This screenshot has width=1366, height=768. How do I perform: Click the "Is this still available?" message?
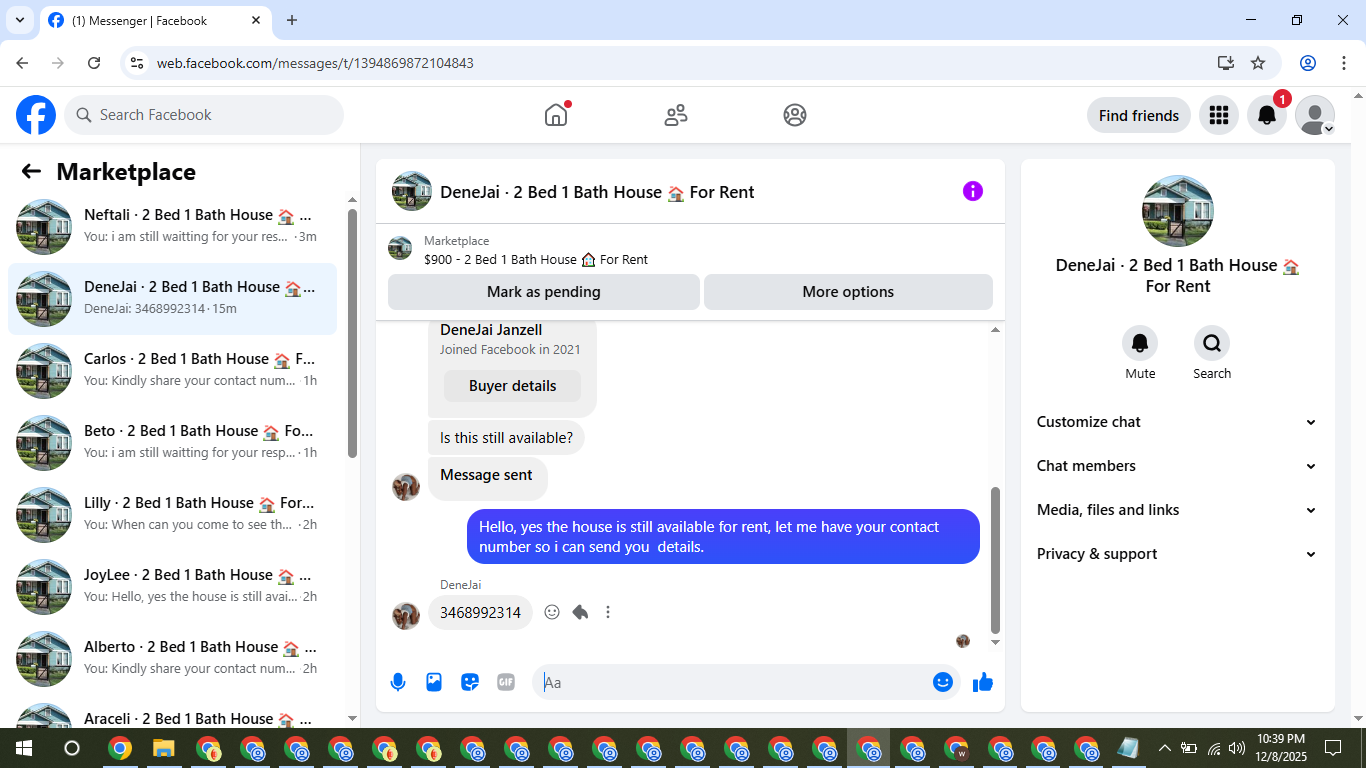506,438
